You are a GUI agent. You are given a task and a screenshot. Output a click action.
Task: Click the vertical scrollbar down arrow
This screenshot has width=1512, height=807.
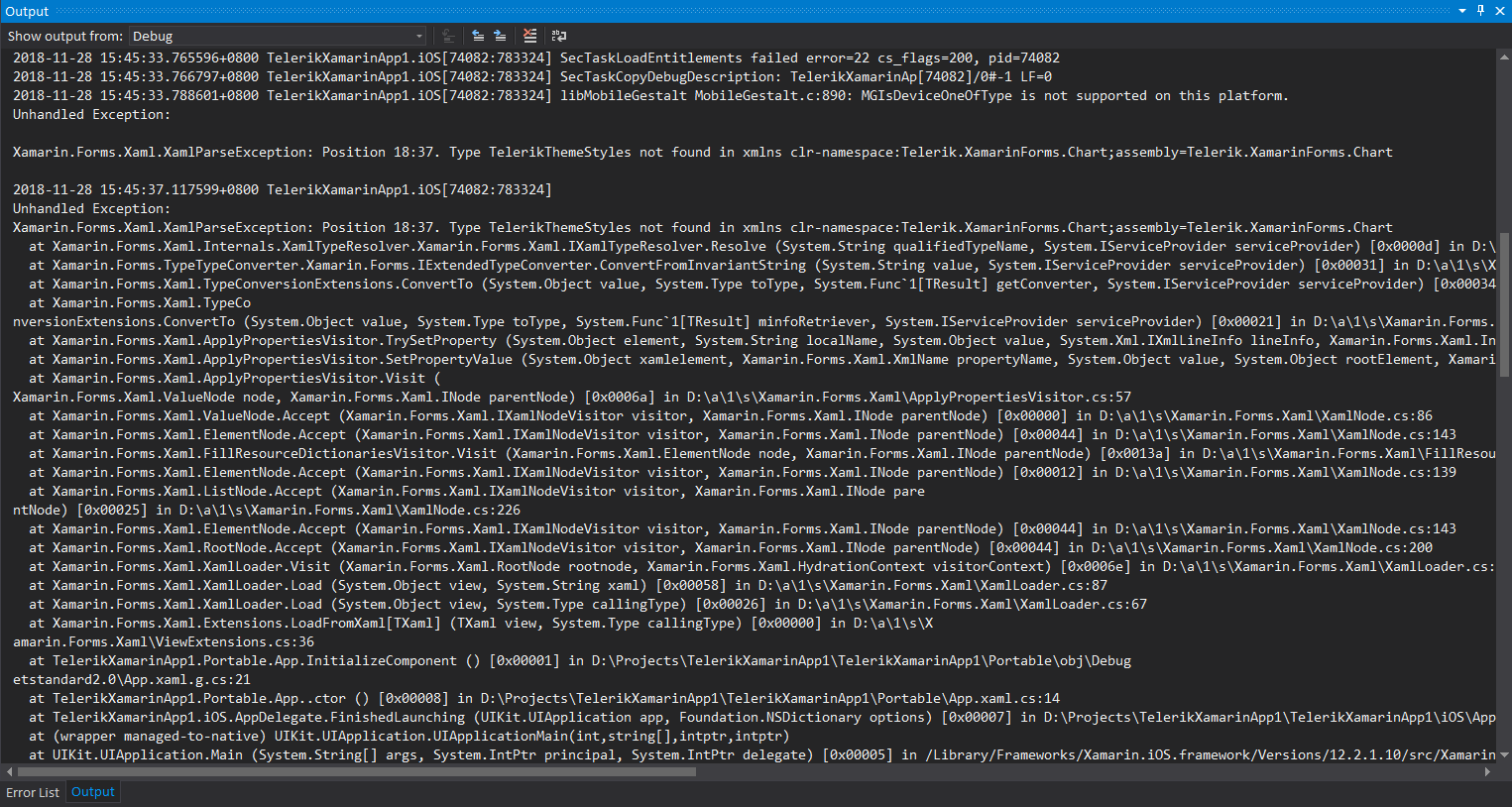[1504, 754]
